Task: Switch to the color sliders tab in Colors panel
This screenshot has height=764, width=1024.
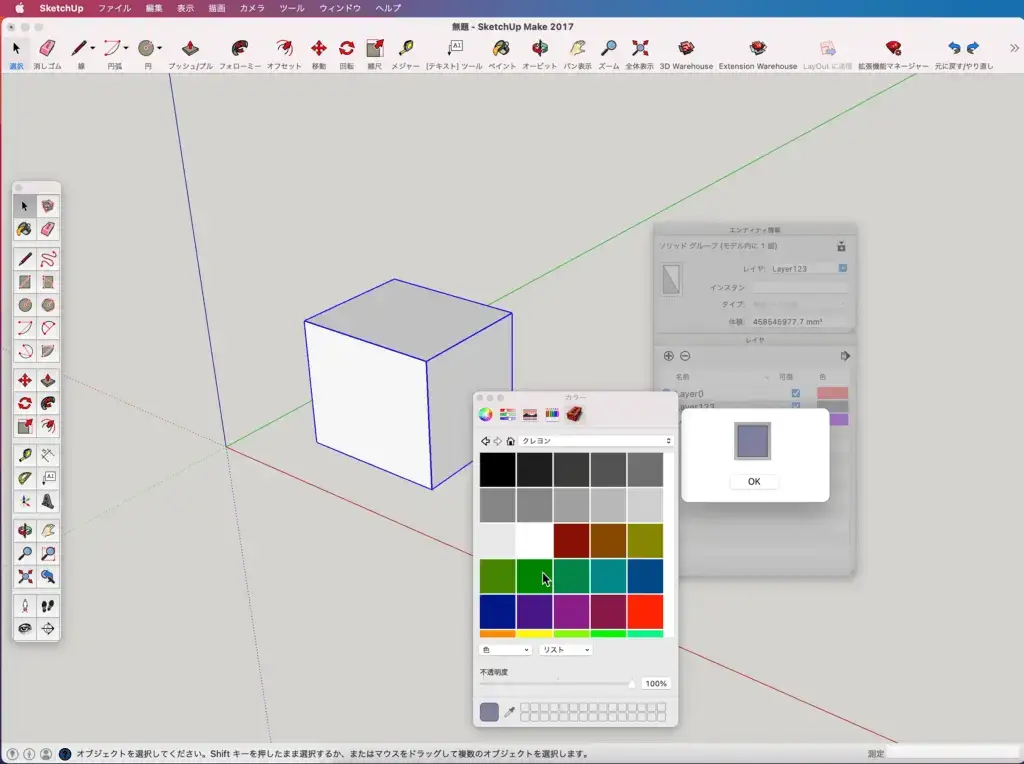Action: [507, 414]
